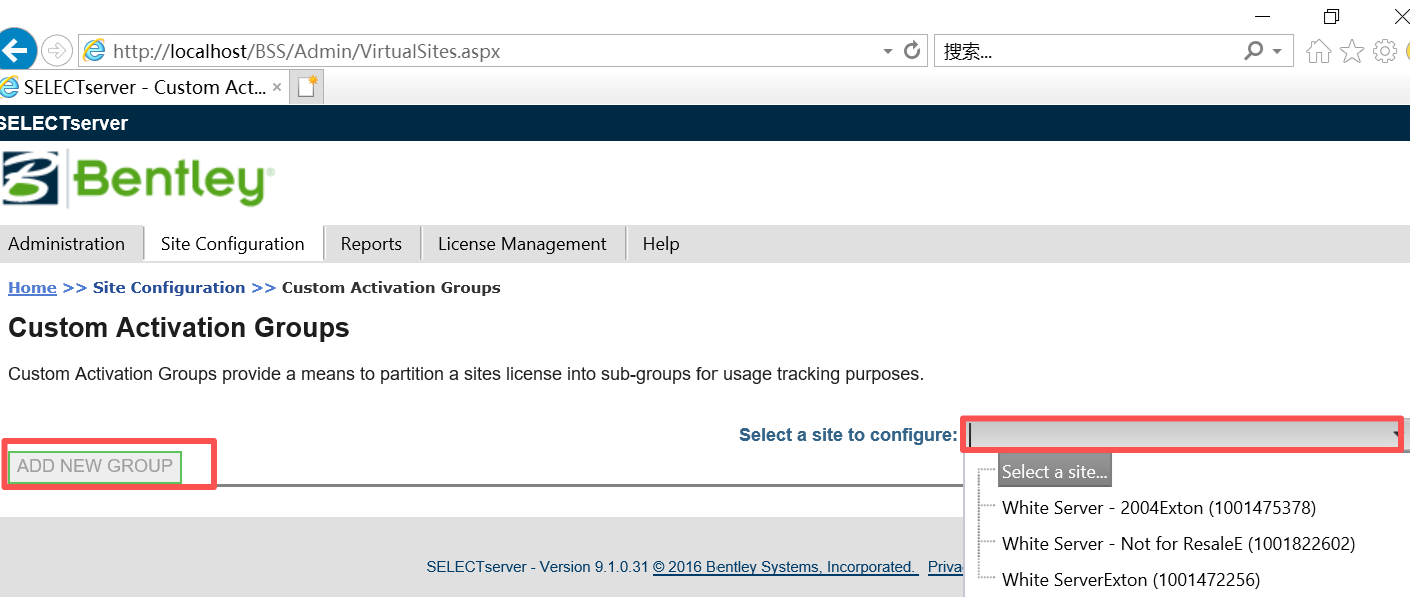Click the ADD NEW GROUP button
Screen dimensions: 1410x597
[95, 466]
